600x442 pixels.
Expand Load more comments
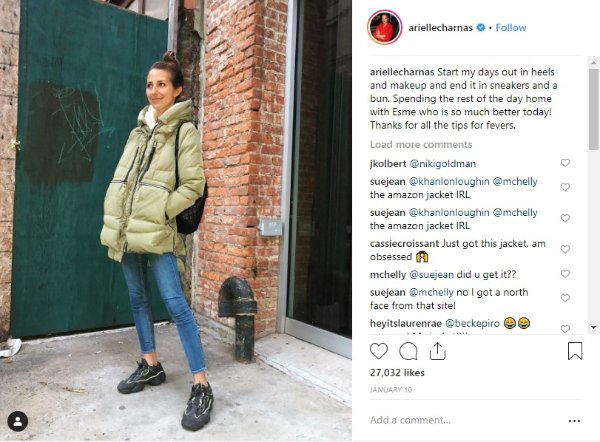point(421,144)
